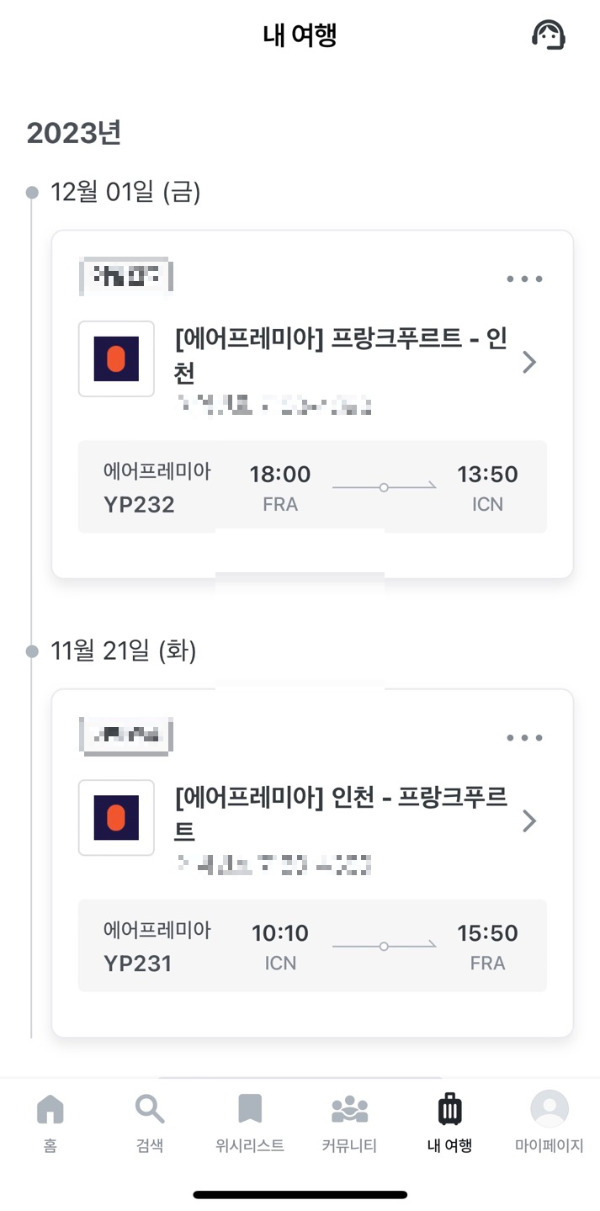Image resolution: width=600 pixels, height=1211 pixels.
Task: Open more options menu on the November 21 trip
Action: click(524, 737)
